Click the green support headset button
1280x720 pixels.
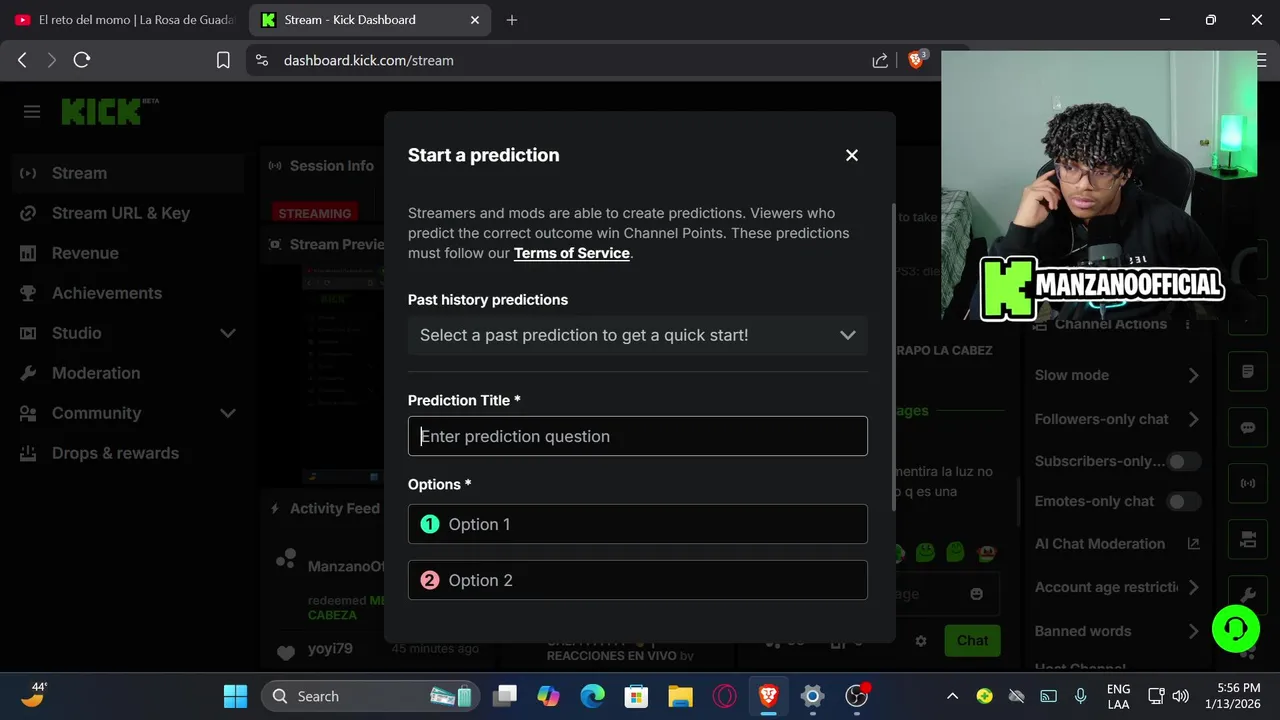pos(1236,629)
